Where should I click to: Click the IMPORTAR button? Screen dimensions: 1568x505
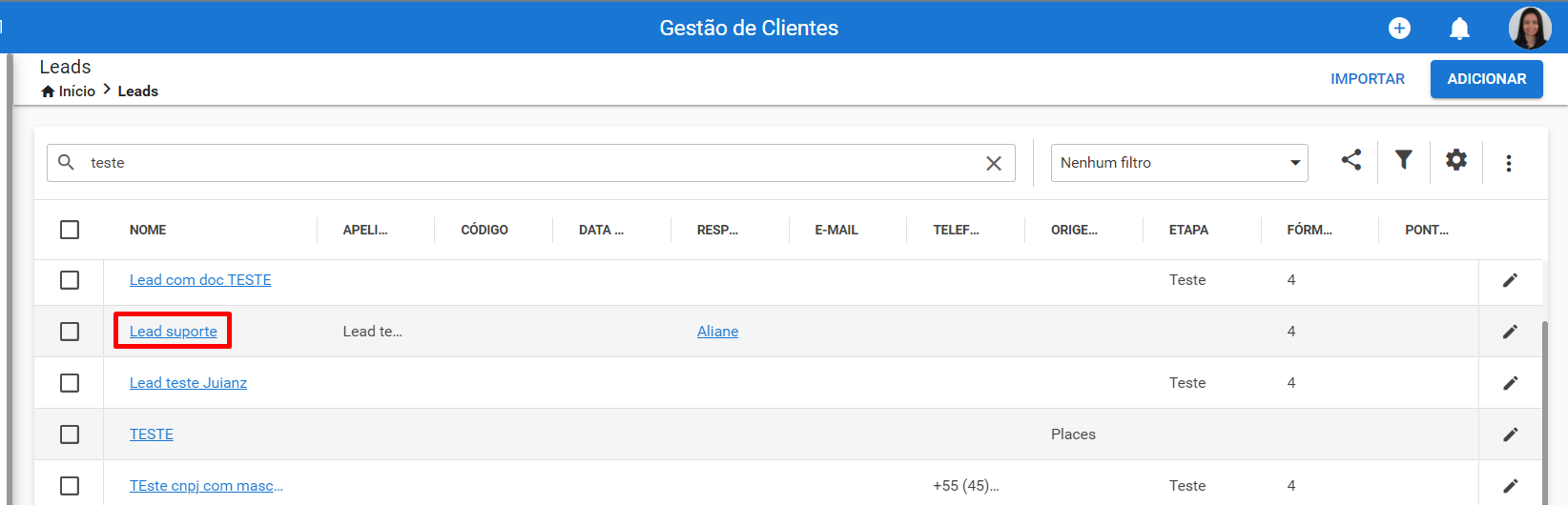(x=1368, y=79)
